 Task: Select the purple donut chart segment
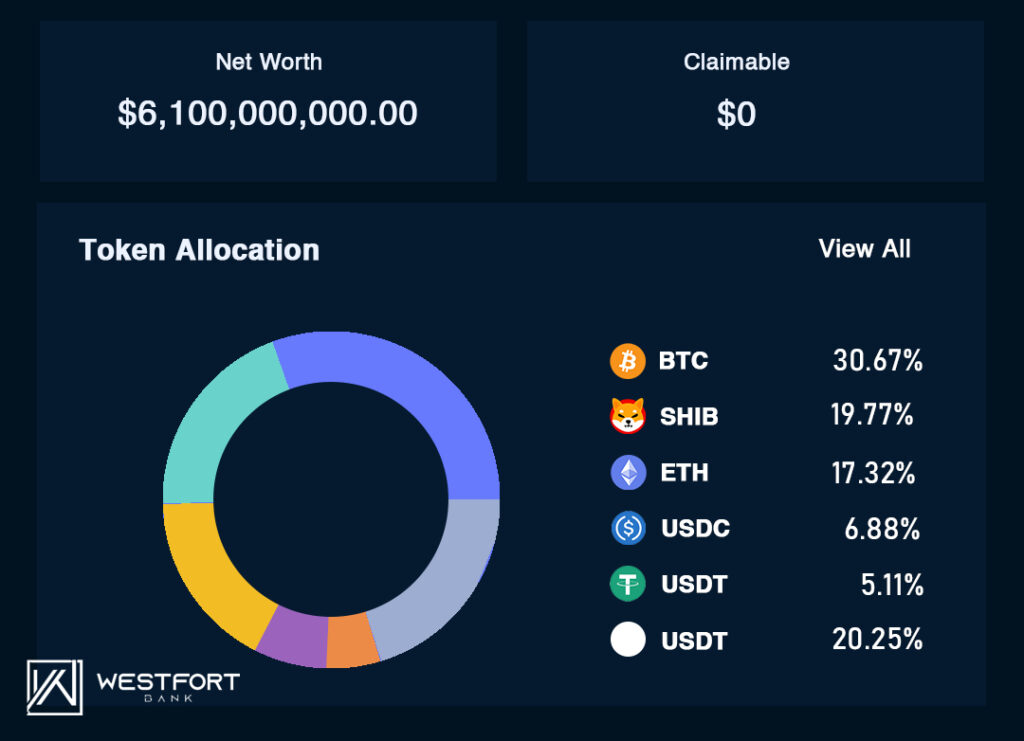point(293,640)
